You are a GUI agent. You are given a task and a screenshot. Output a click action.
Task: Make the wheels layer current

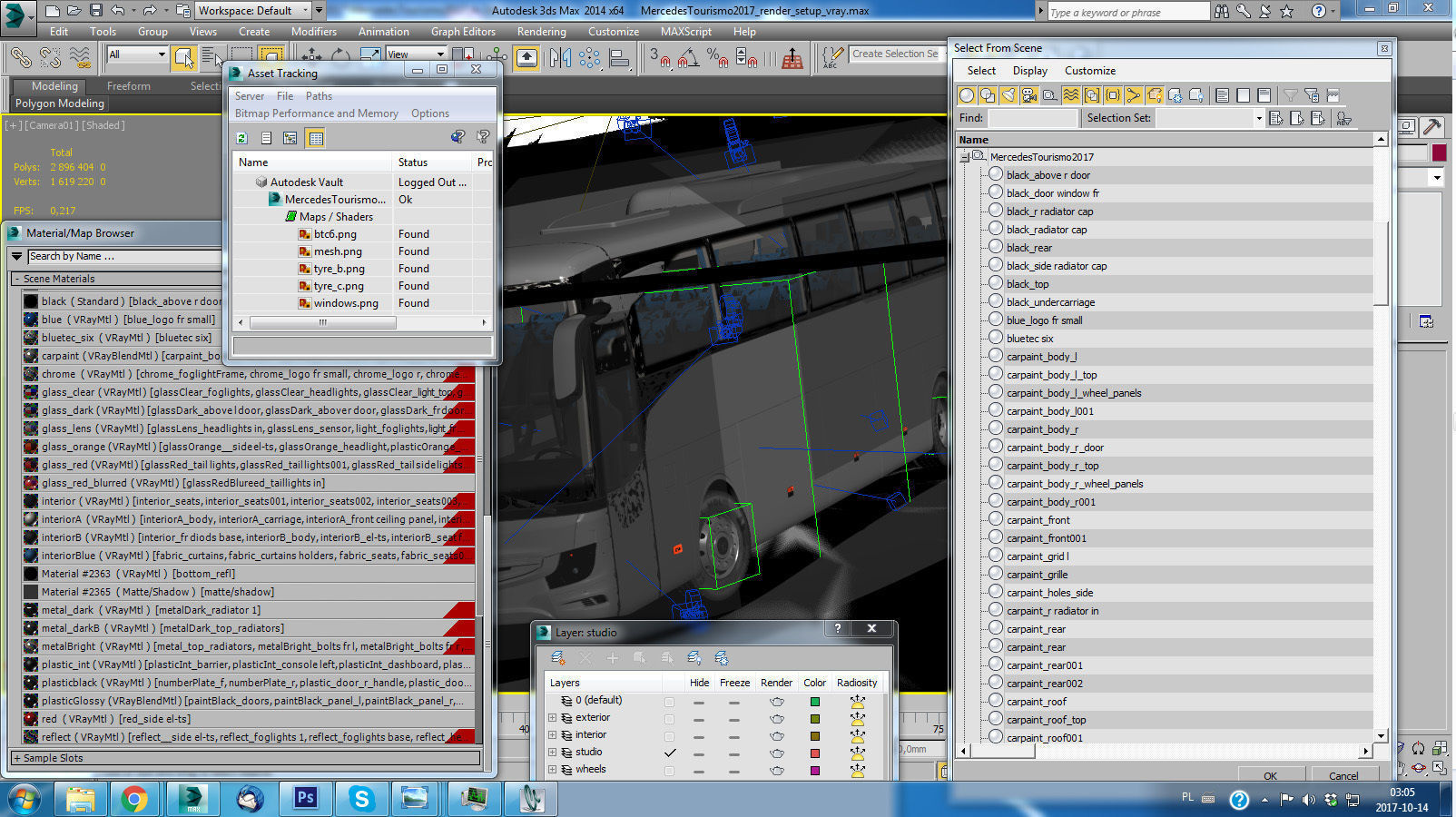pyautogui.click(x=669, y=771)
